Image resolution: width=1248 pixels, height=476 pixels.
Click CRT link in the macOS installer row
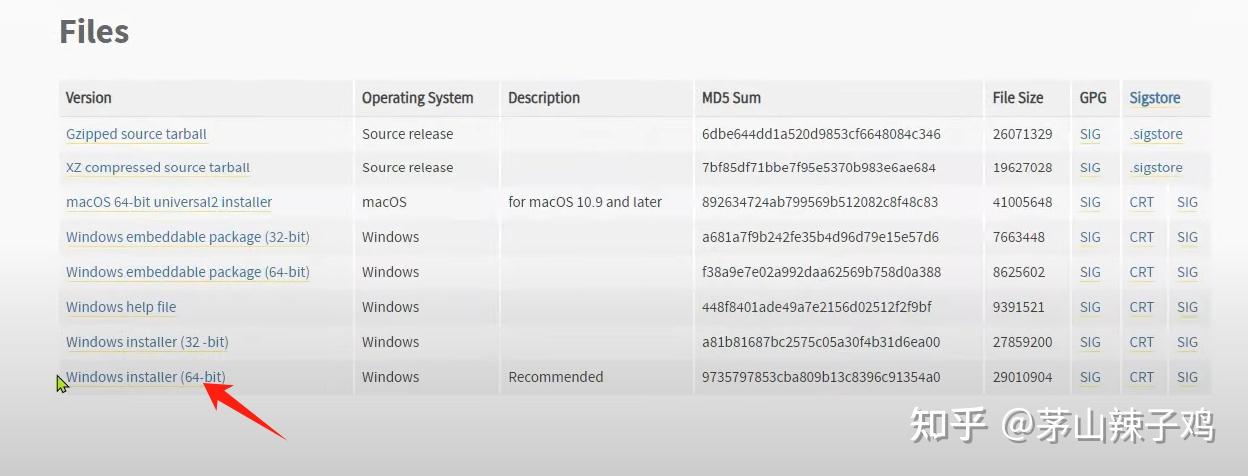tap(1141, 202)
